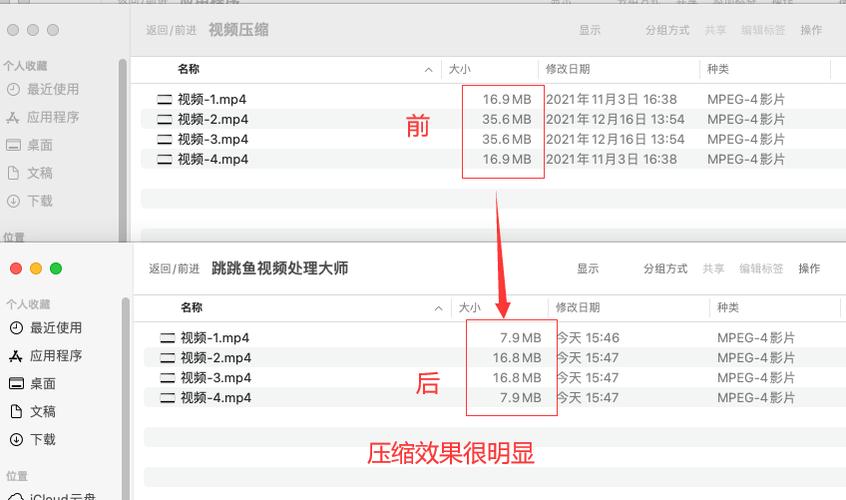Open 分组方式 dropdown in 跳跳鱼视频处理大师 toolbar
846x500 pixels.
tap(665, 269)
